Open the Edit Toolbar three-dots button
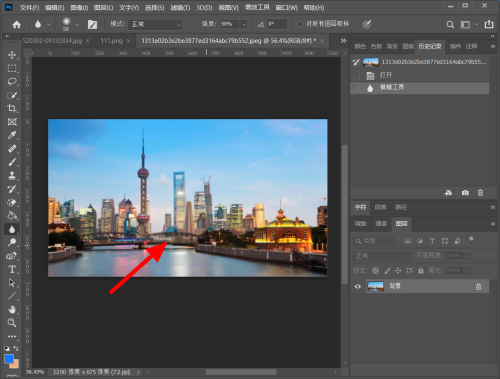This screenshot has width=500, height=379. coord(12,336)
